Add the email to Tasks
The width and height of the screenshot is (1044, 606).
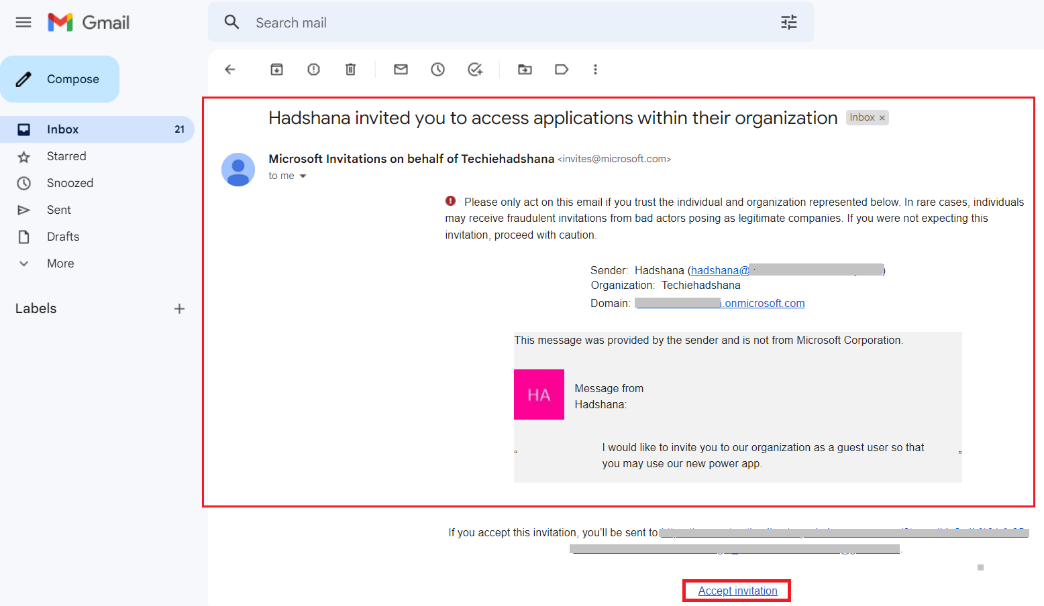475,69
